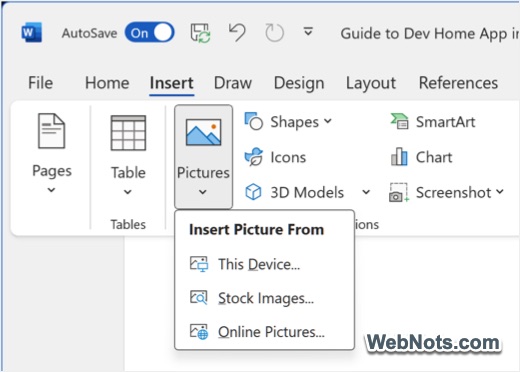Image resolution: width=520 pixels, height=372 pixels.
Task: Click the Screenshot camera icon
Action: pyautogui.click(x=399, y=192)
